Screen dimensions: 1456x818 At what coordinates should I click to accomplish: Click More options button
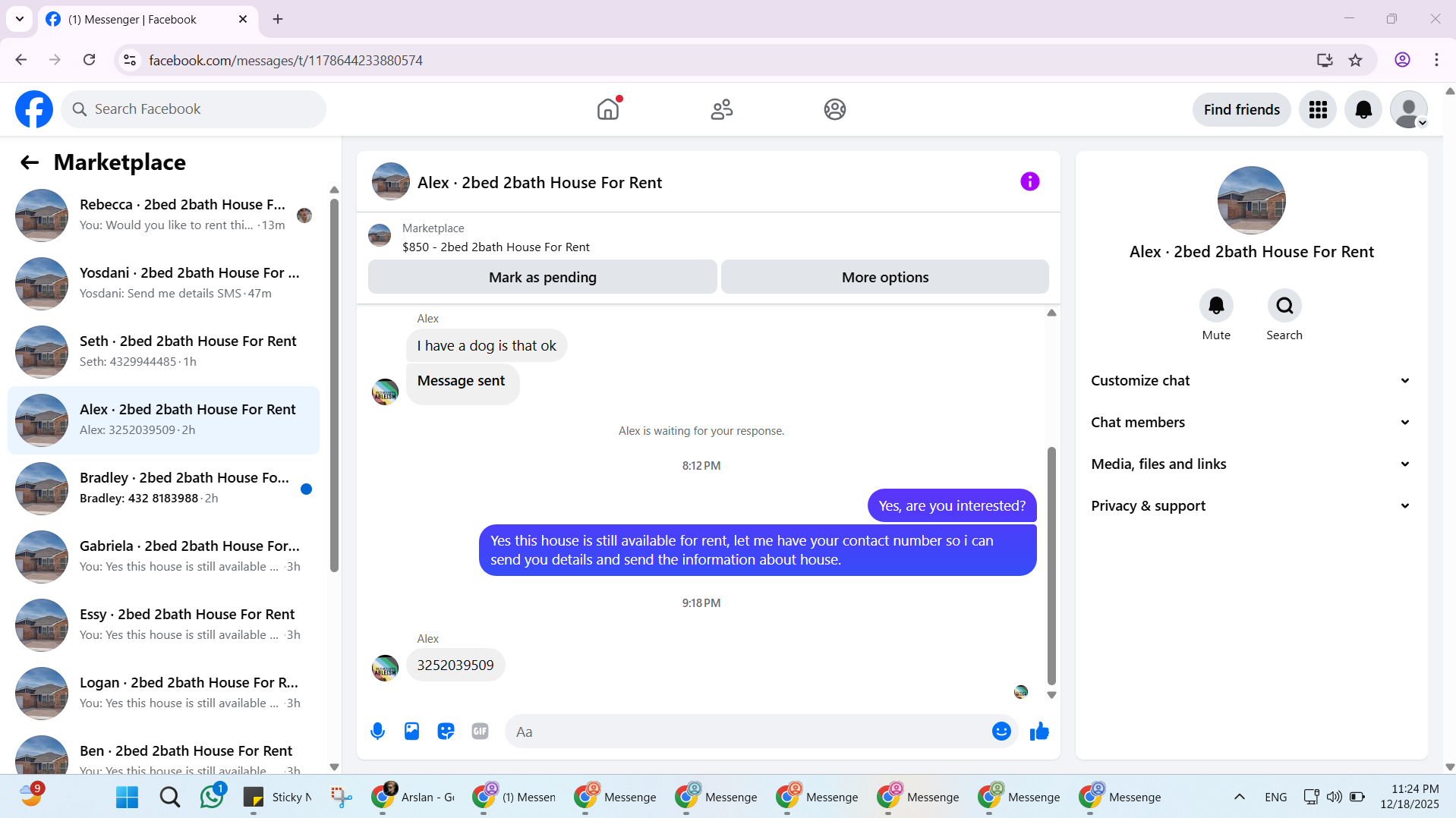(885, 277)
